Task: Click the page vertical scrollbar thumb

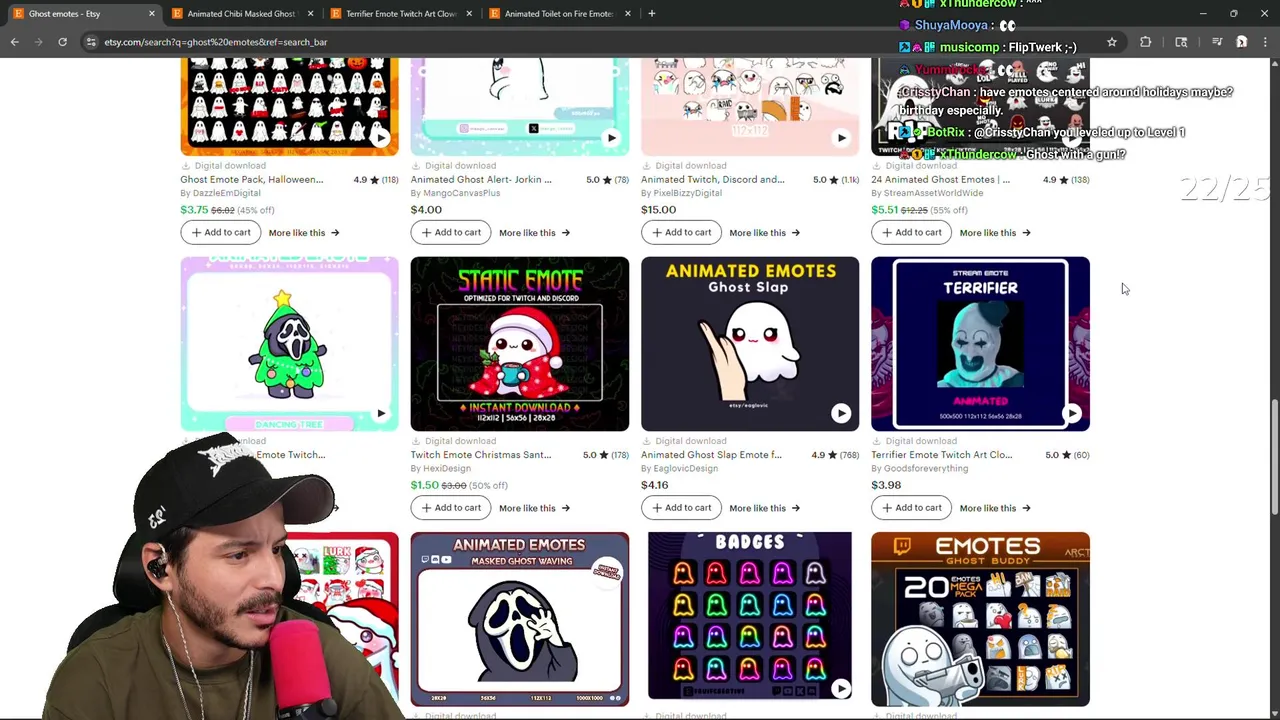Action: point(1274,458)
